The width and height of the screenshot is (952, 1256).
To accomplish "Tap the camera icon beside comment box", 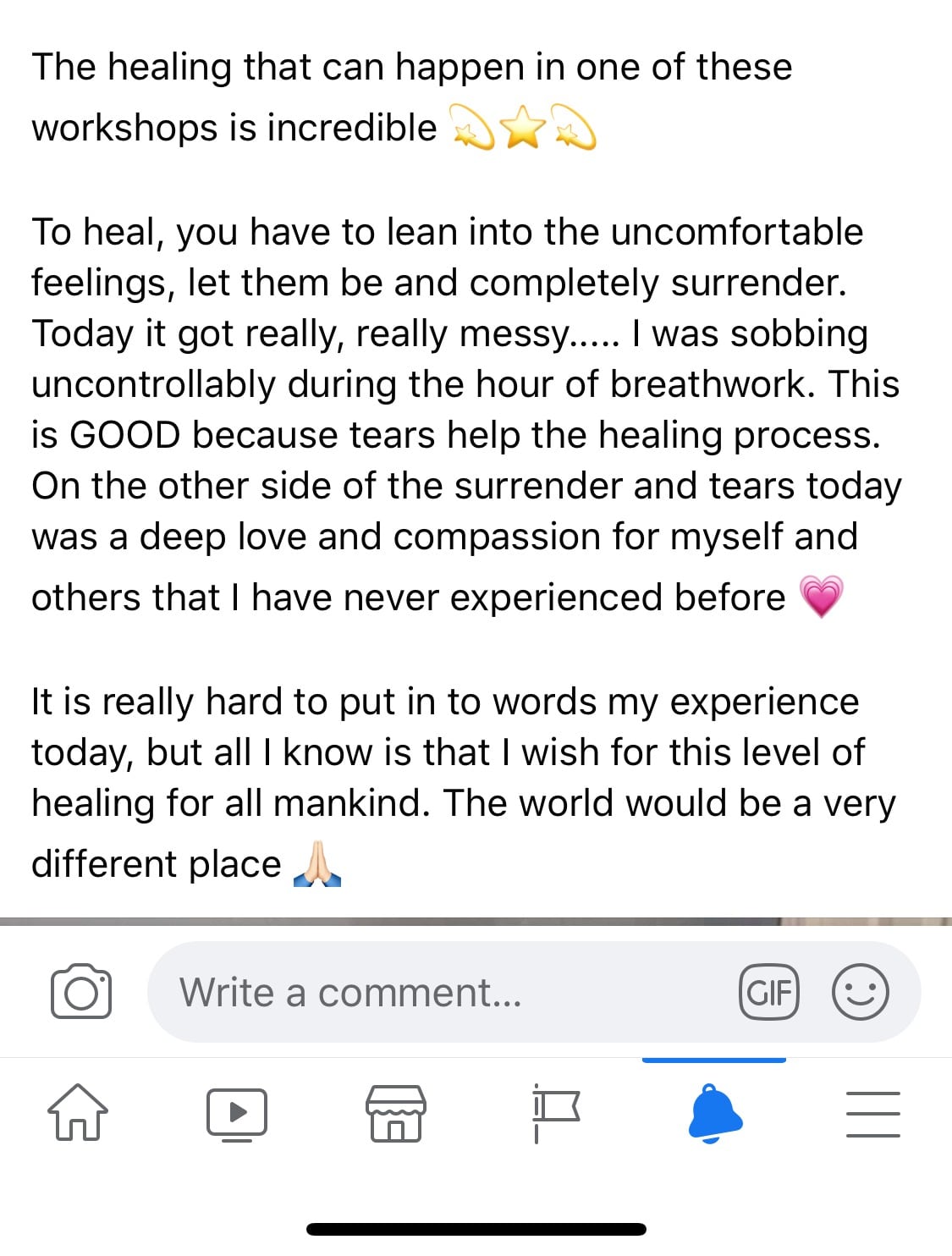I will pyautogui.click(x=81, y=991).
